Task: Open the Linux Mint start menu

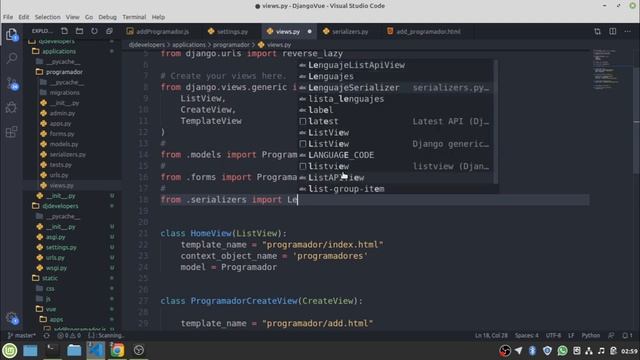Action: coord(10,350)
